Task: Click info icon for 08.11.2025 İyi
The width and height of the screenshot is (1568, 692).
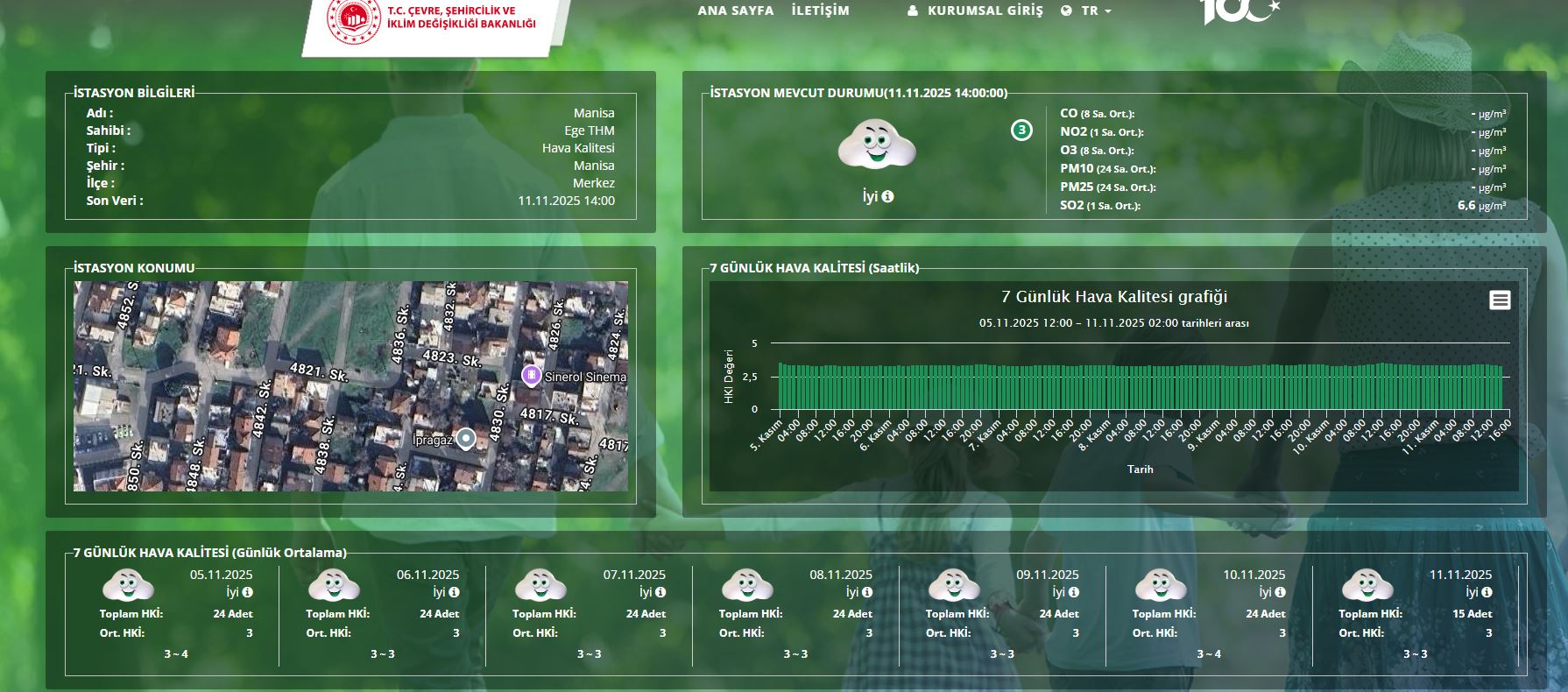Action: [x=867, y=592]
